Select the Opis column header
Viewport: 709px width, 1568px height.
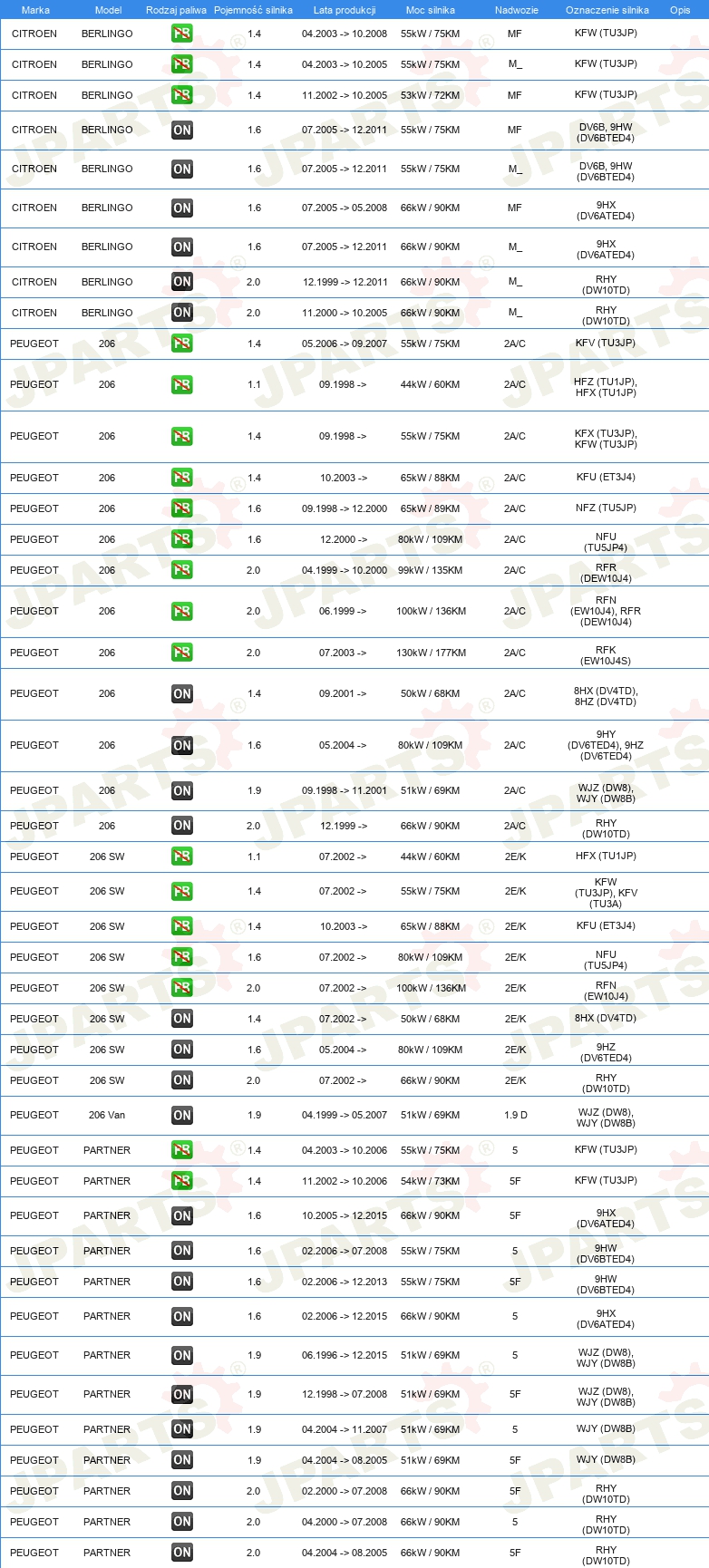[x=680, y=10]
